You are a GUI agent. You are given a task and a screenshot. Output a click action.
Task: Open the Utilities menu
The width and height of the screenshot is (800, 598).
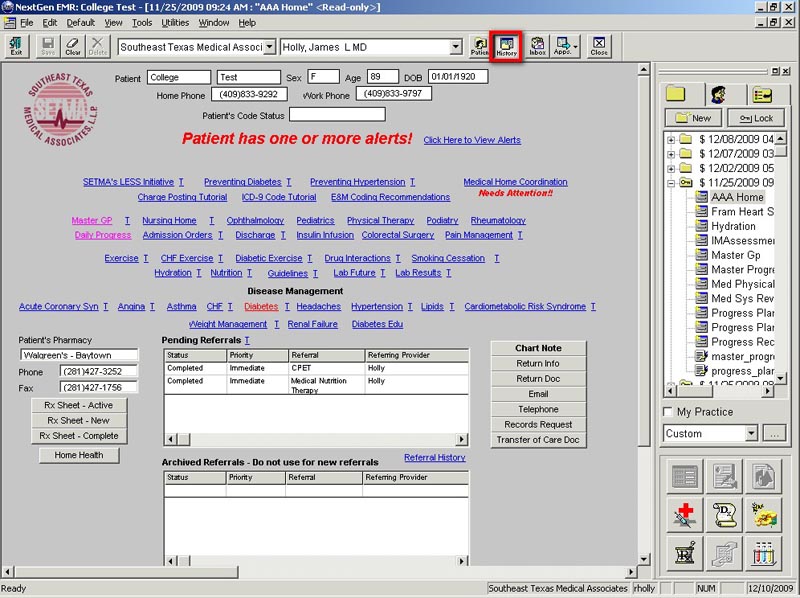point(175,22)
